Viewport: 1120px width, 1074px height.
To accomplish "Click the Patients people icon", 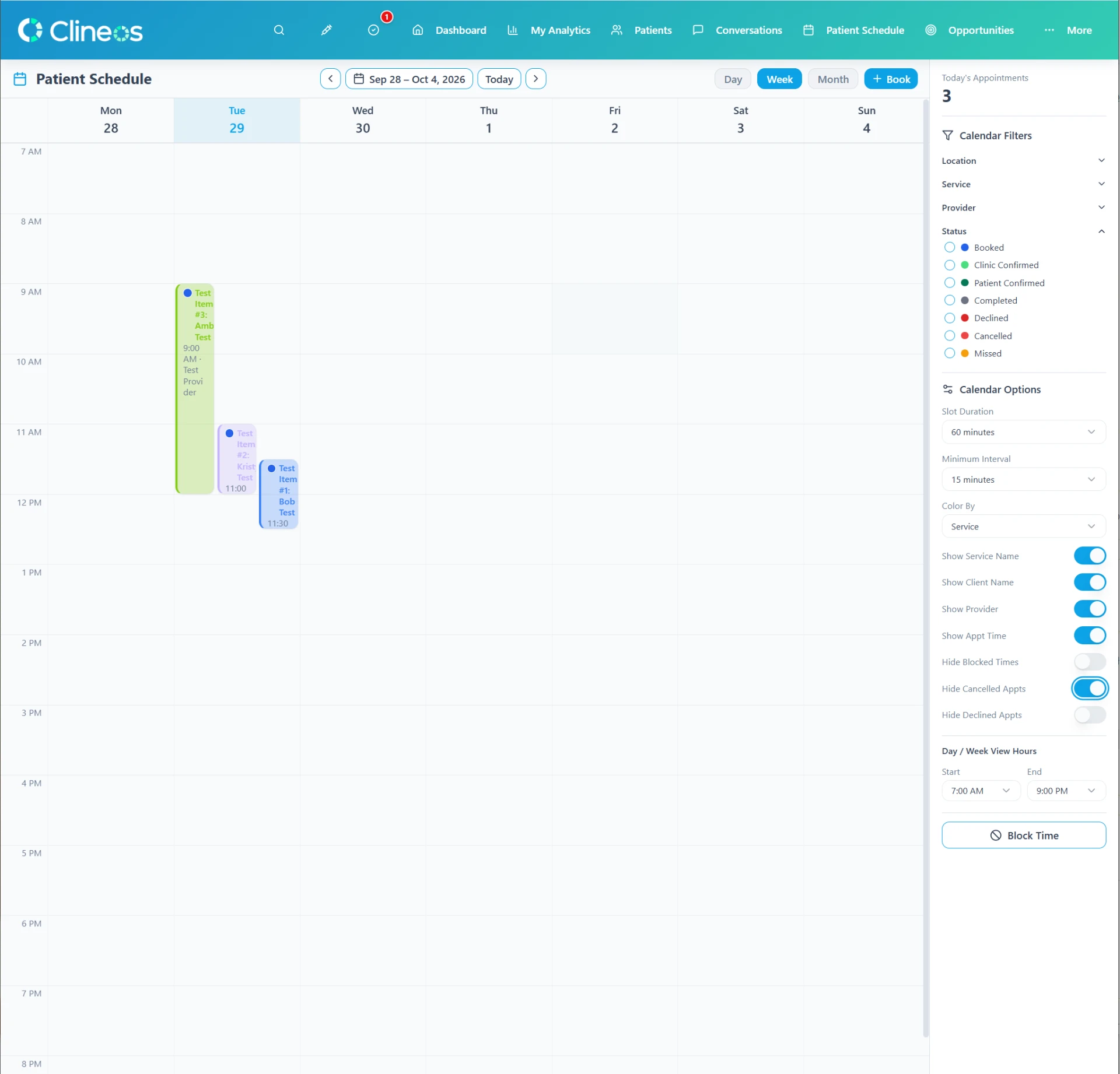I will pos(617,30).
